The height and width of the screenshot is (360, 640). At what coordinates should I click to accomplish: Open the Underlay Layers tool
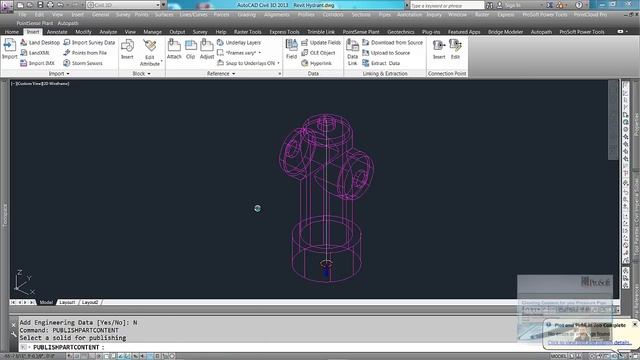click(x=239, y=42)
